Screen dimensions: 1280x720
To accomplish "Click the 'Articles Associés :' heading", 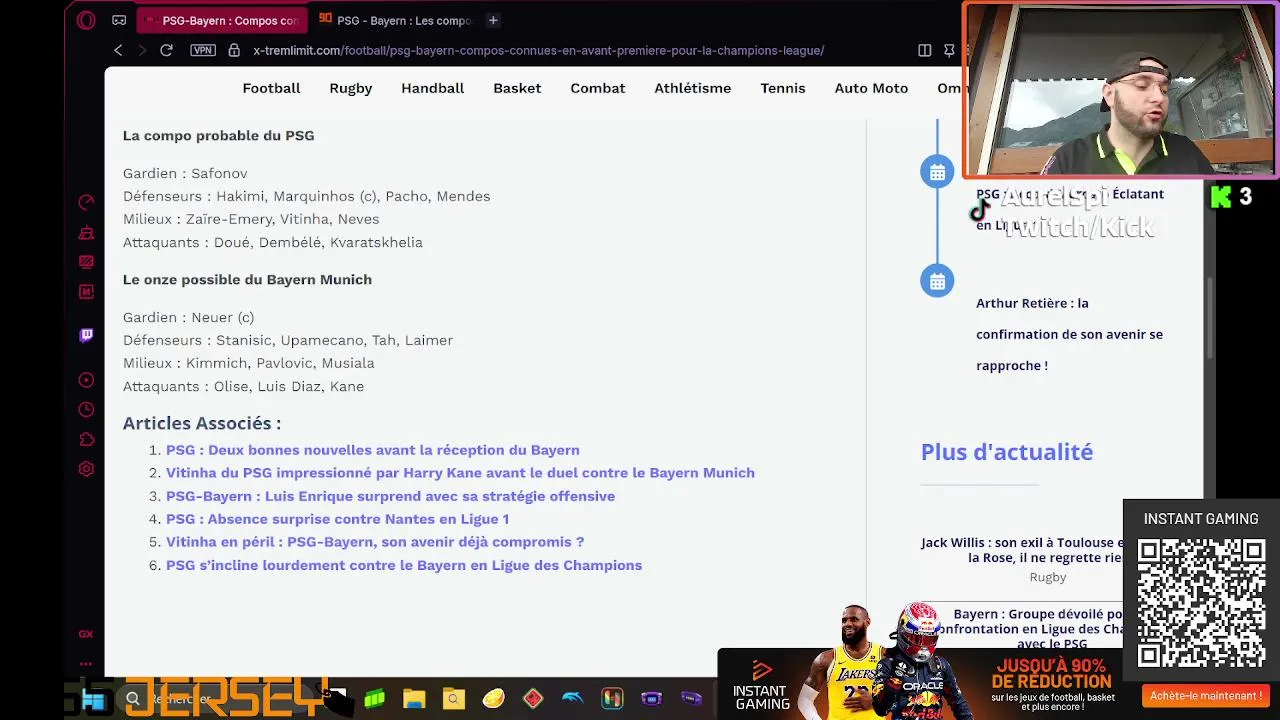I will (202, 423).
